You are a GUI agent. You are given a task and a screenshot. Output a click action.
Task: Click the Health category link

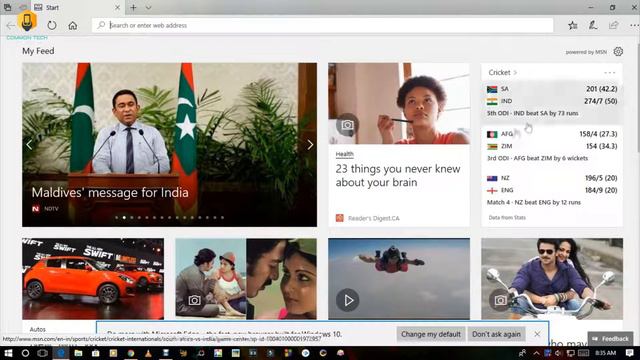344,154
